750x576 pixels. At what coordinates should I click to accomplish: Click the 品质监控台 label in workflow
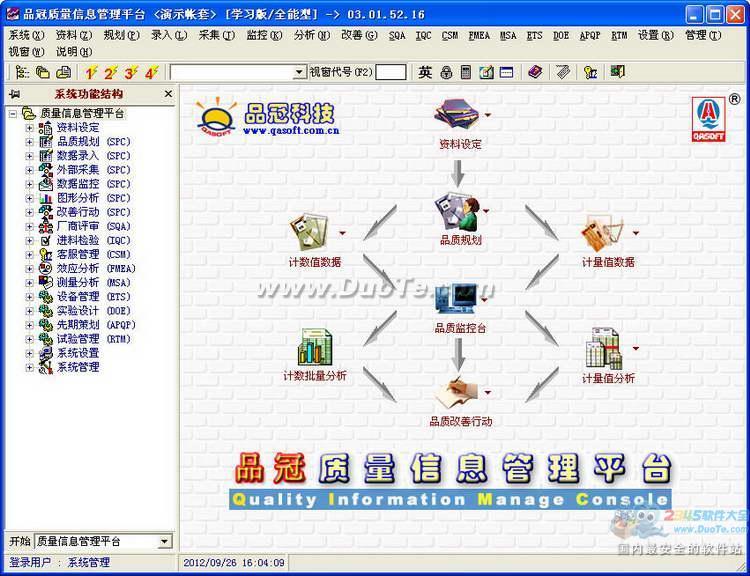coord(460,328)
